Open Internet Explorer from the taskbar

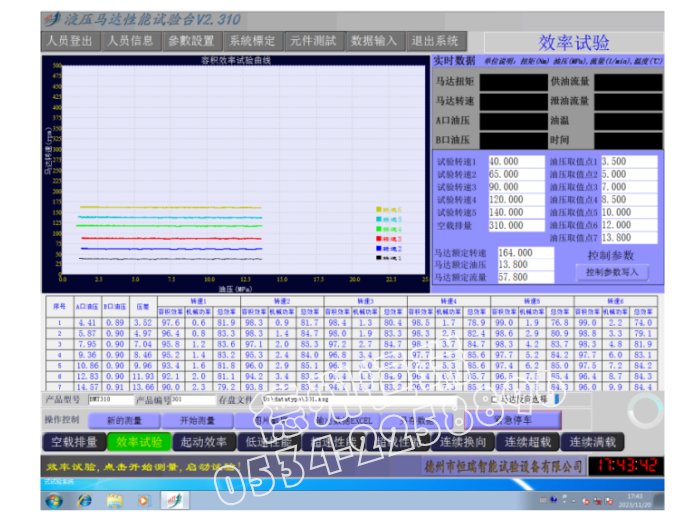tap(83, 498)
